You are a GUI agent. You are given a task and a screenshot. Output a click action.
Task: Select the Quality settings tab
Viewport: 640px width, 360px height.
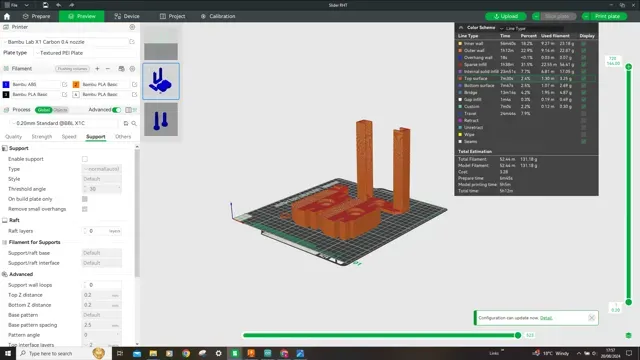(13, 137)
